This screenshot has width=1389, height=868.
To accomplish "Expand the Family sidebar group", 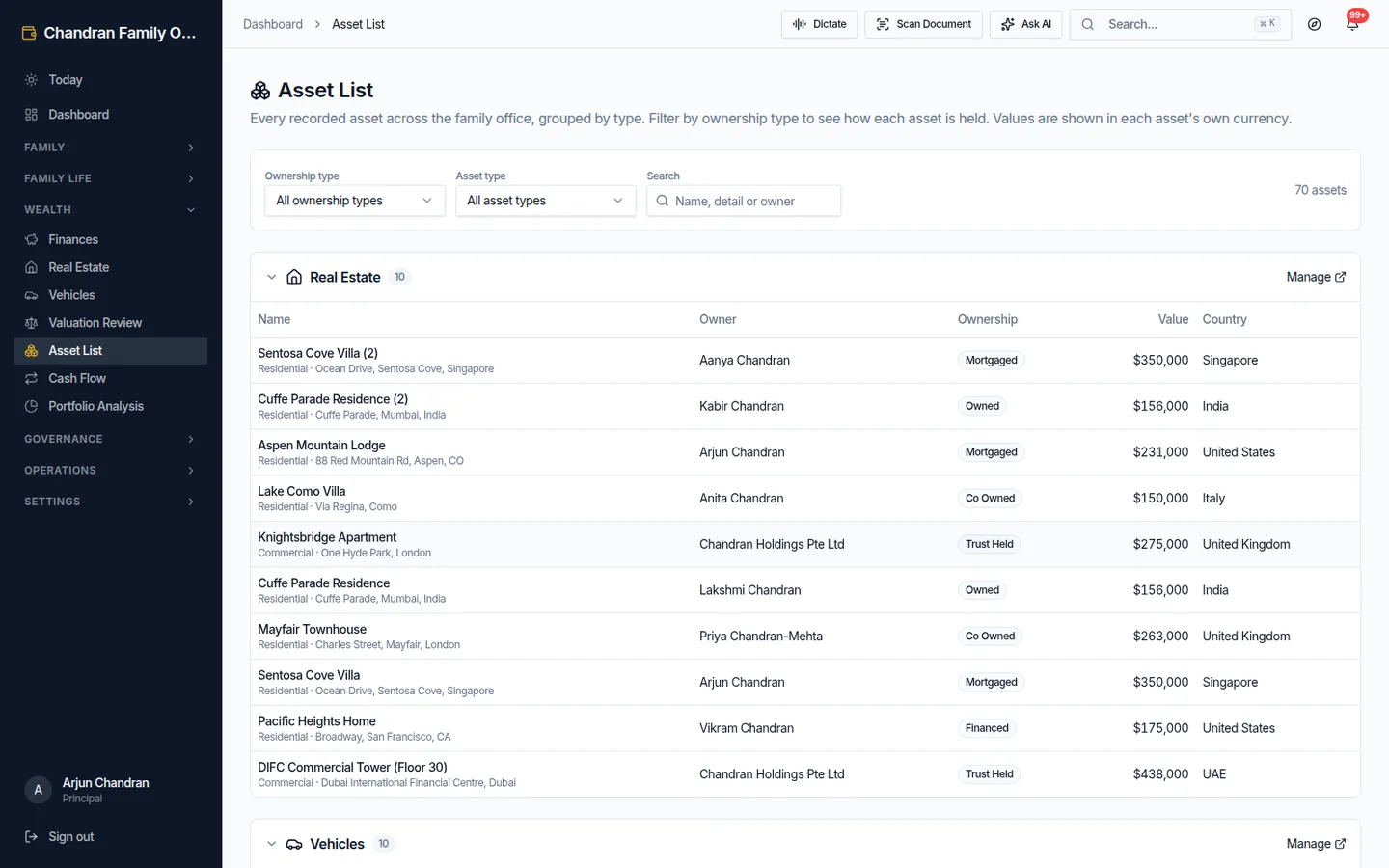I will 111,148.
